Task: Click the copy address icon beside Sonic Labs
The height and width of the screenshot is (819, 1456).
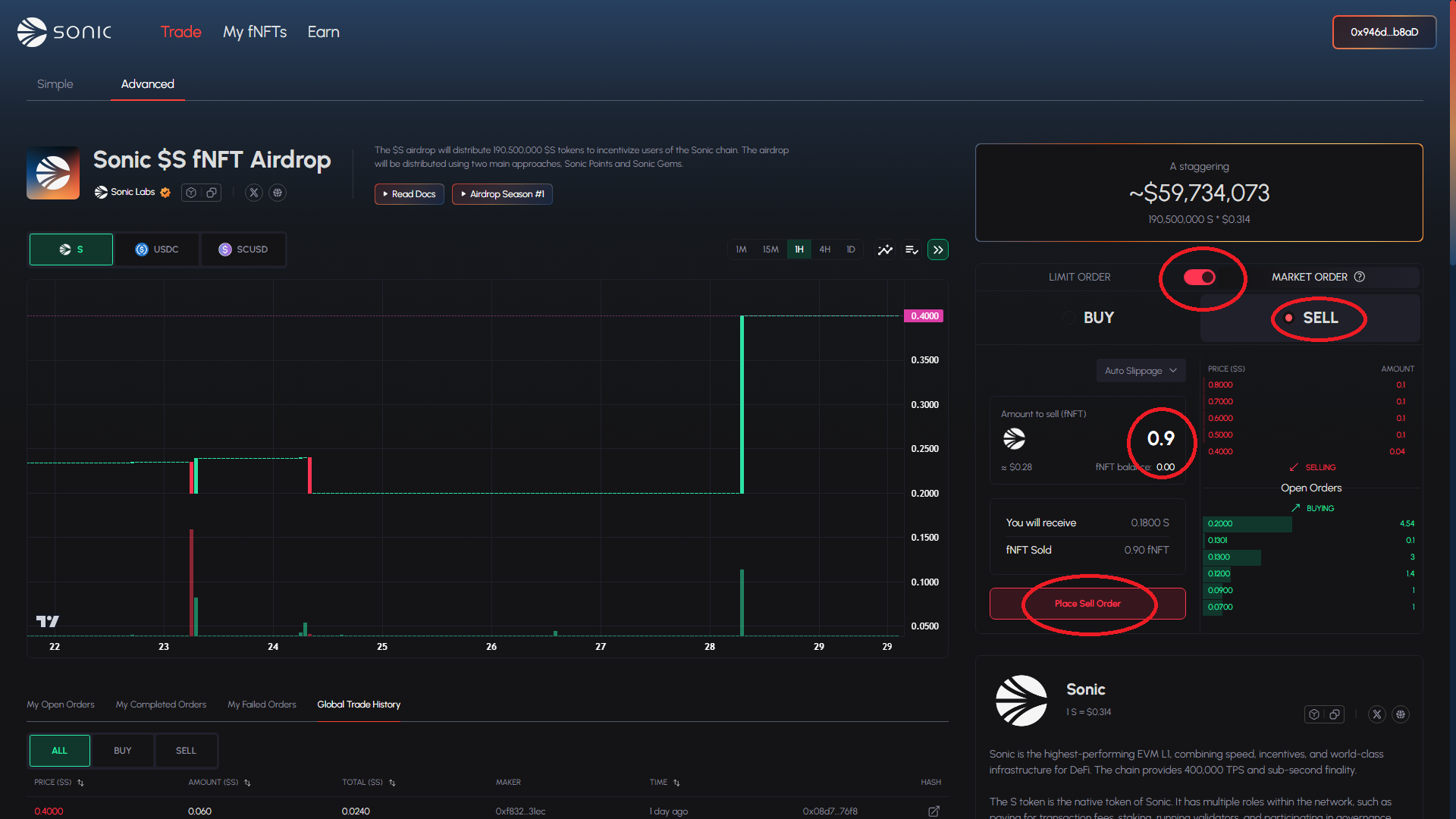Action: 212,193
